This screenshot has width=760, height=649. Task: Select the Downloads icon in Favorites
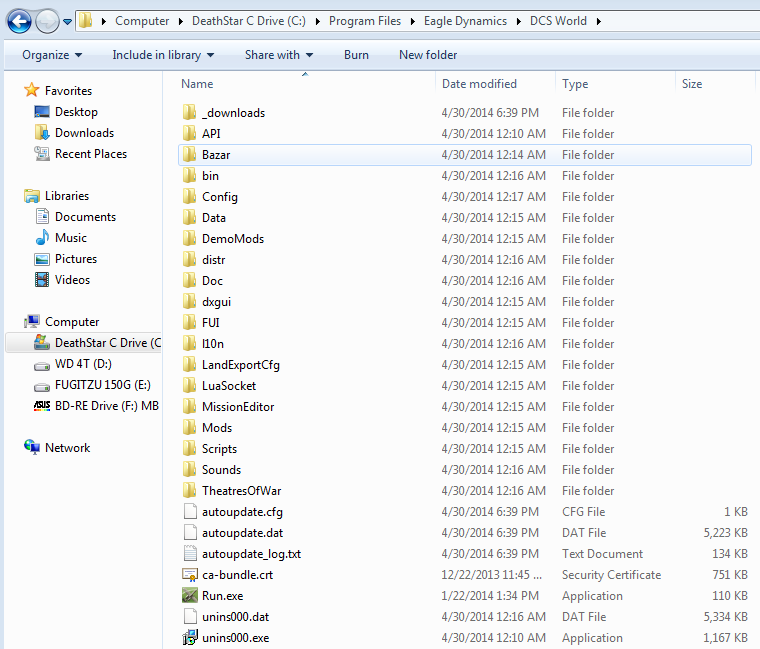click(42, 132)
